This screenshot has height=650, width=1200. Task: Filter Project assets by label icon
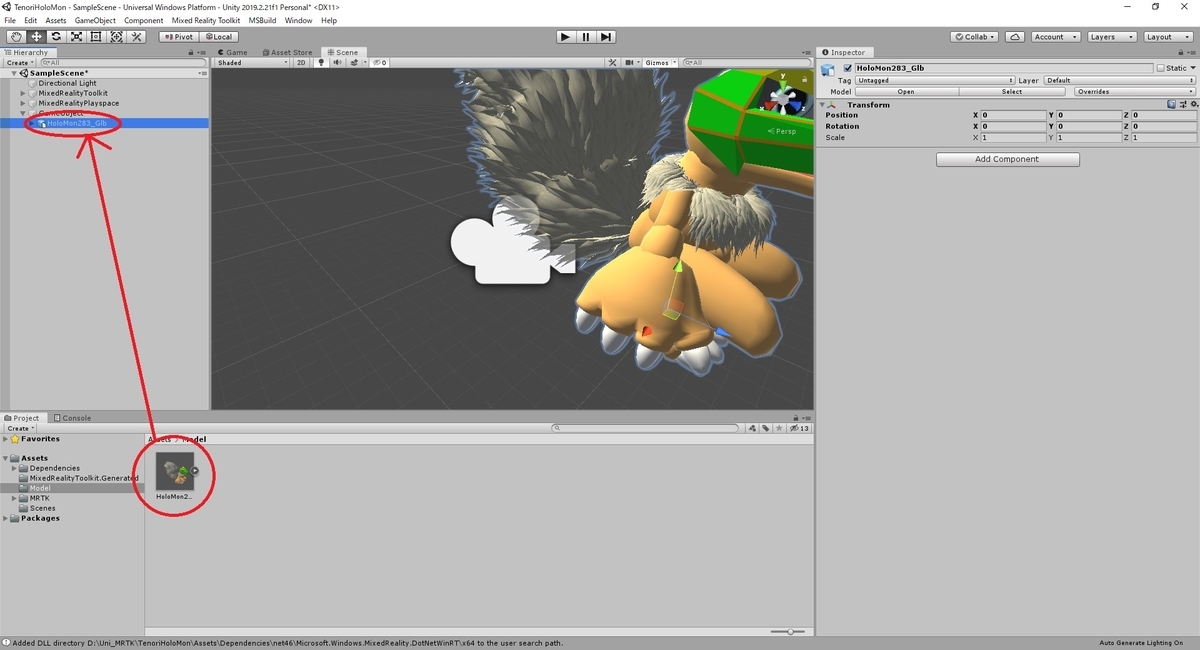(766, 428)
